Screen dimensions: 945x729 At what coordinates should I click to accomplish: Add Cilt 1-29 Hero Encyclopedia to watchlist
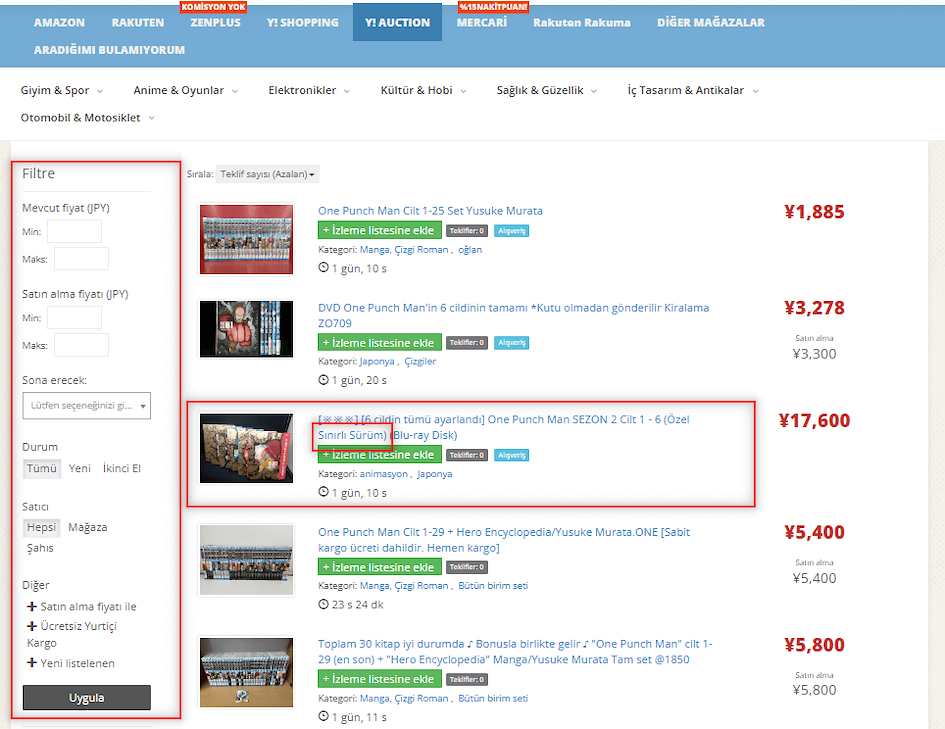tap(379, 567)
